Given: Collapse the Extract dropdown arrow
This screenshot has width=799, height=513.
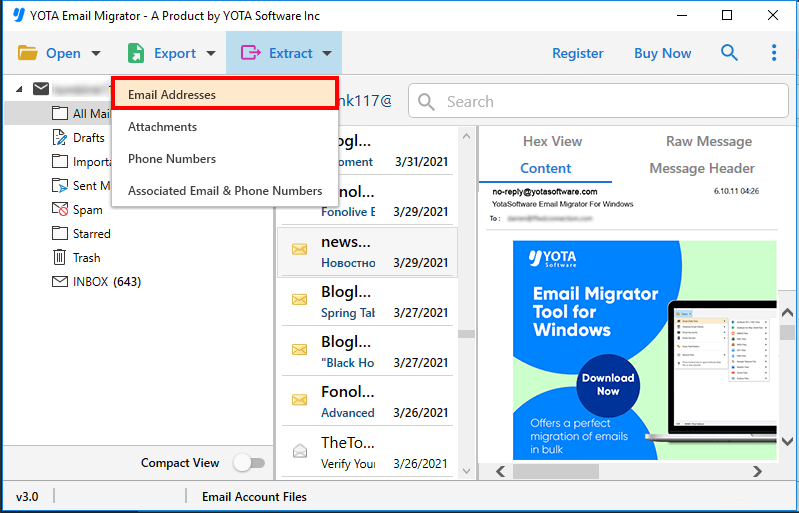Looking at the screenshot, I should pos(327,53).
